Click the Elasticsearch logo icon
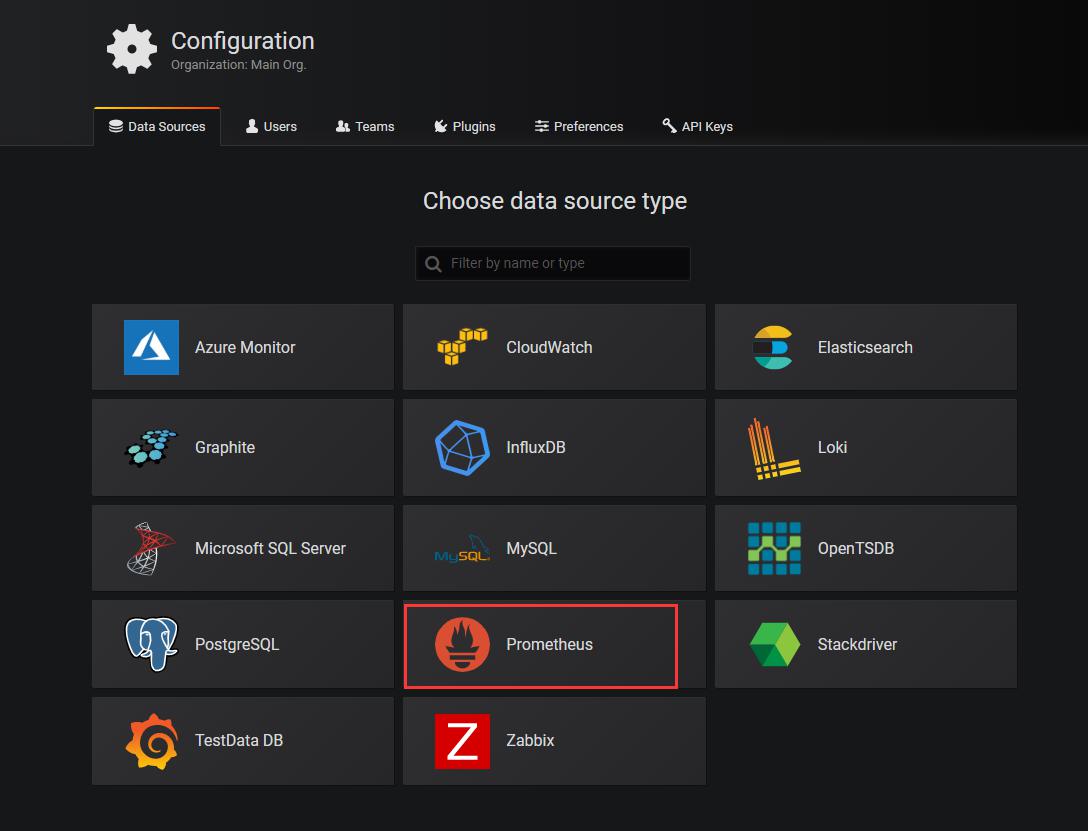 [773, 347]
